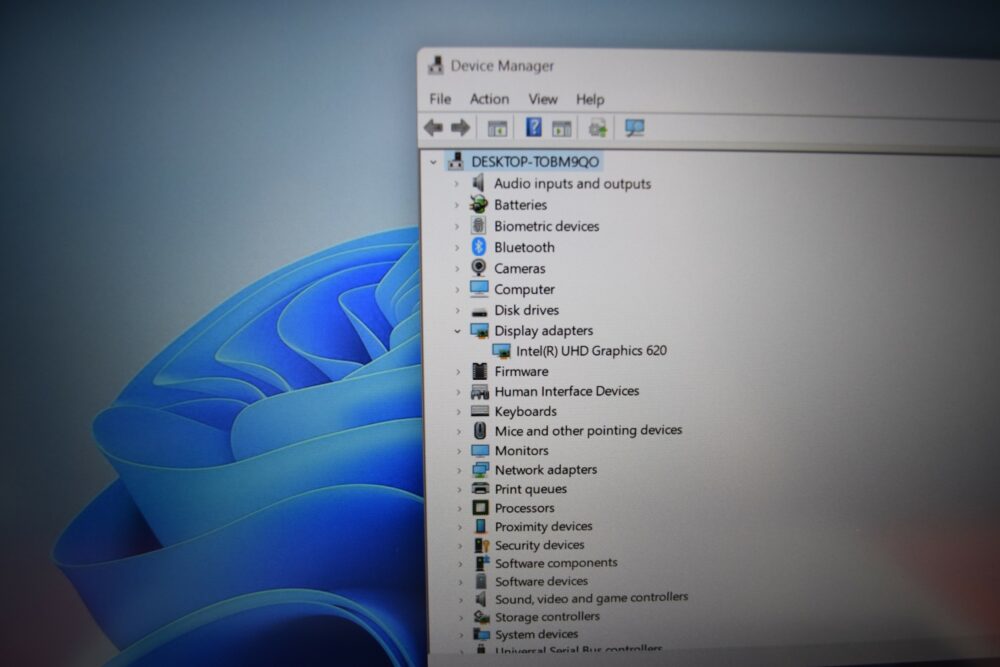This screenshot has width=1000, height=667.
Task: Click the Computer monitor icon
Action: tap(479, 289)
